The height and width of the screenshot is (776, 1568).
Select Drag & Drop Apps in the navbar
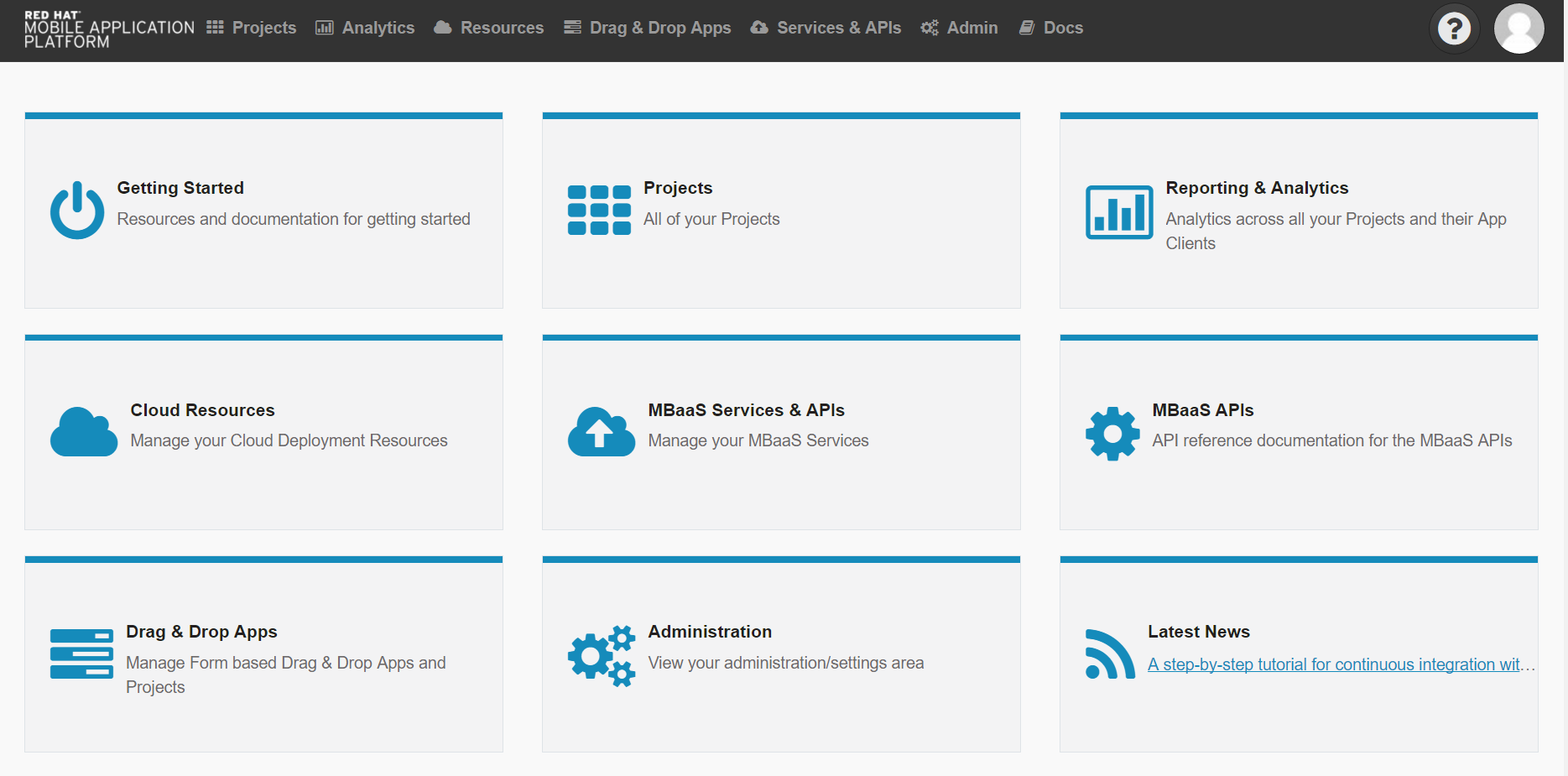click(648, 28)
